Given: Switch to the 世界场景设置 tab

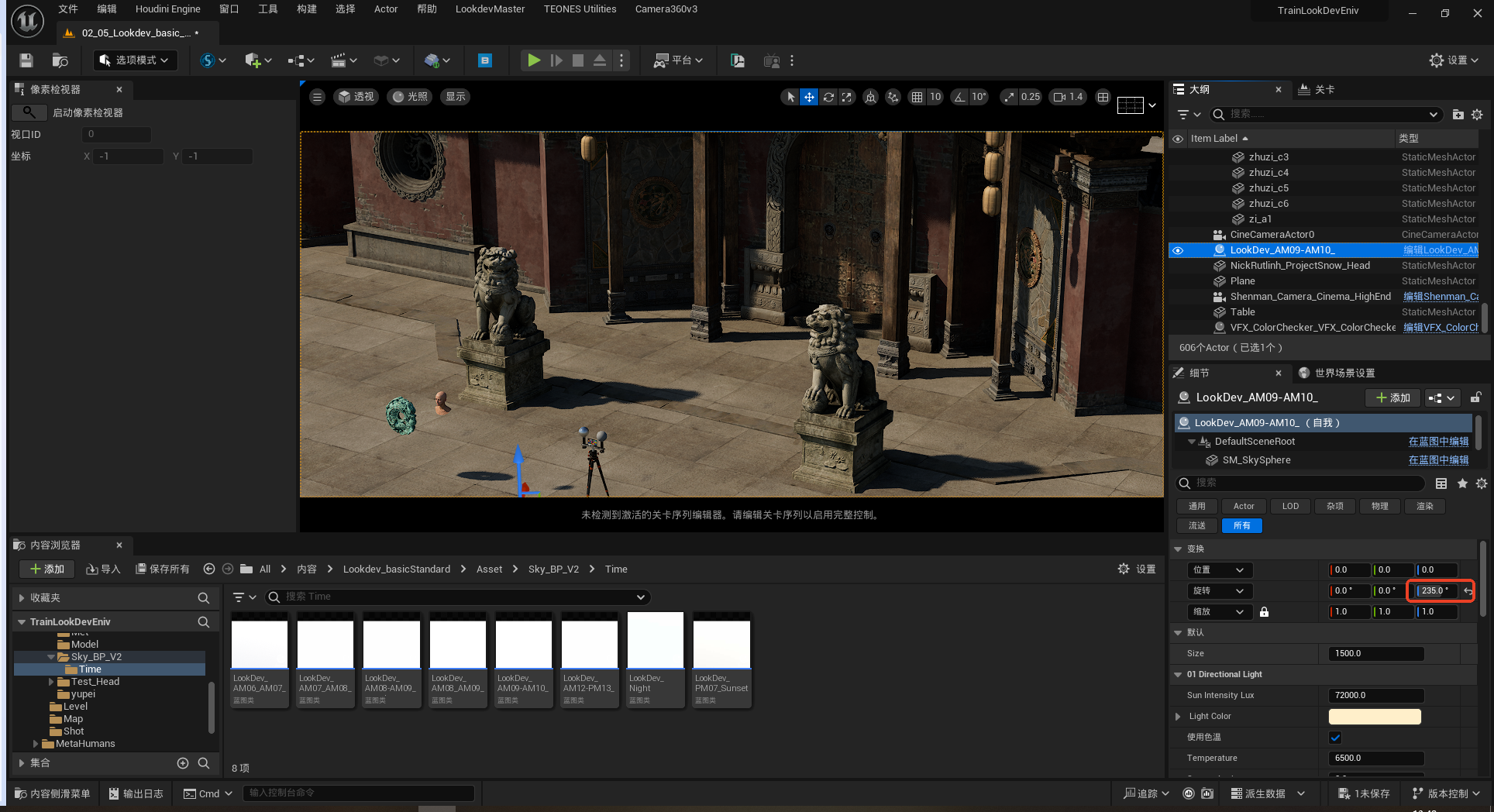Looking at the screenshot, I should pos(1344,373).
